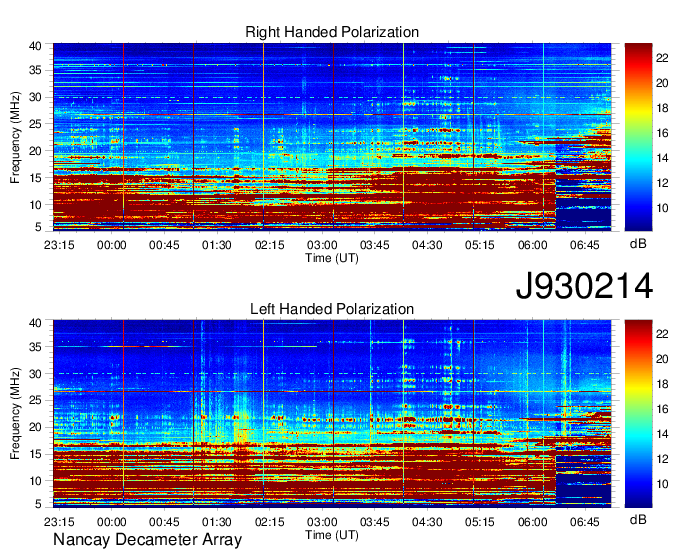Click the 00:00 time tick of Right Handed plot
This screenshot has width=680, height=552.
(111, 245)
